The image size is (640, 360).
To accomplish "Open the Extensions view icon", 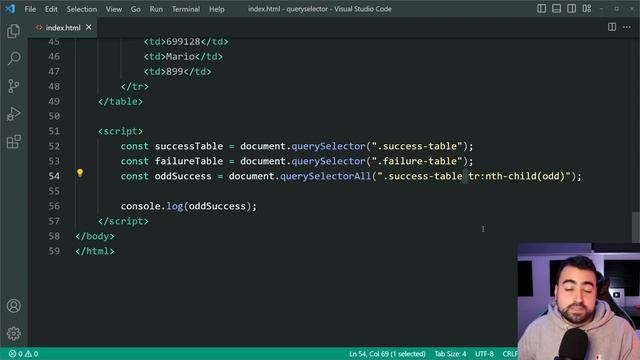I will 13,142.
